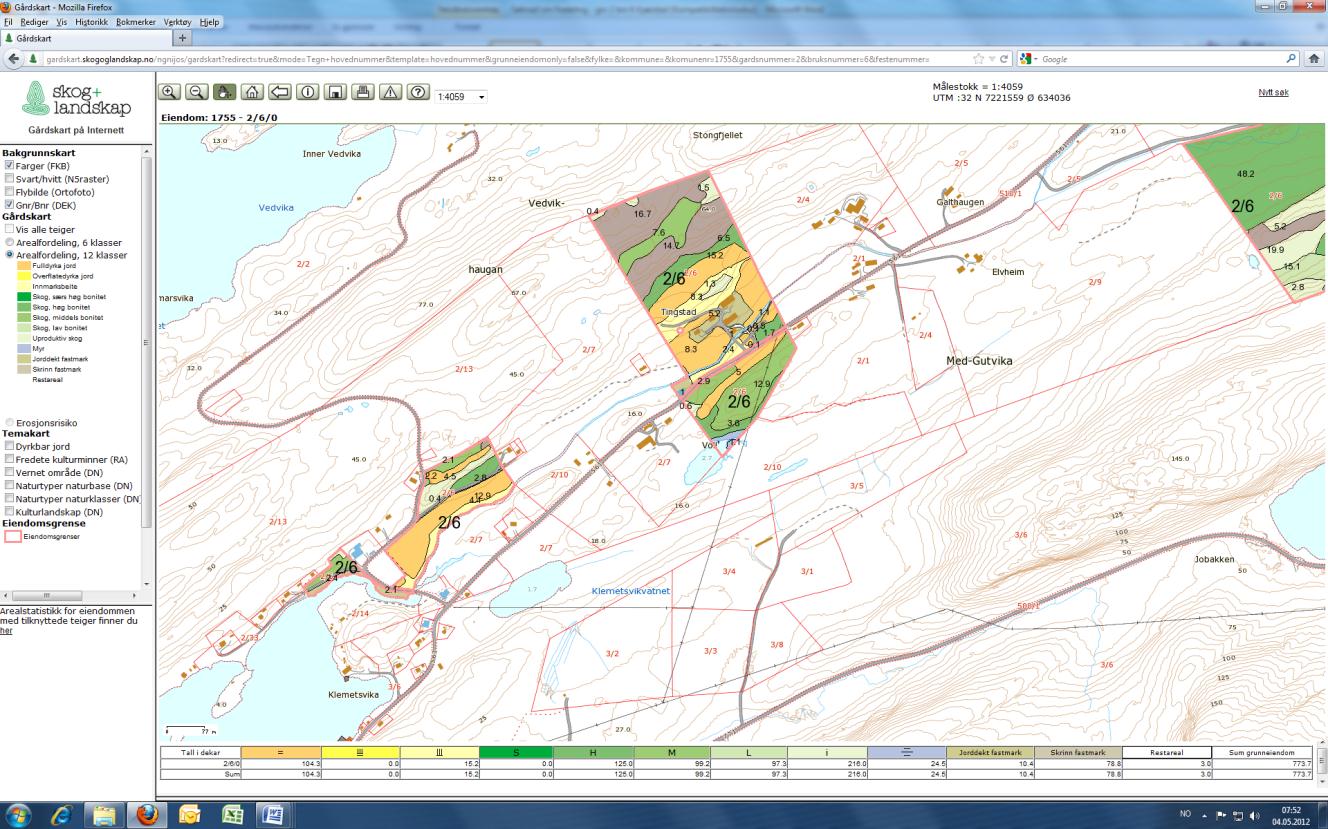
Task: Check Vernet område (DN) layer
Action: coord(9,472)
